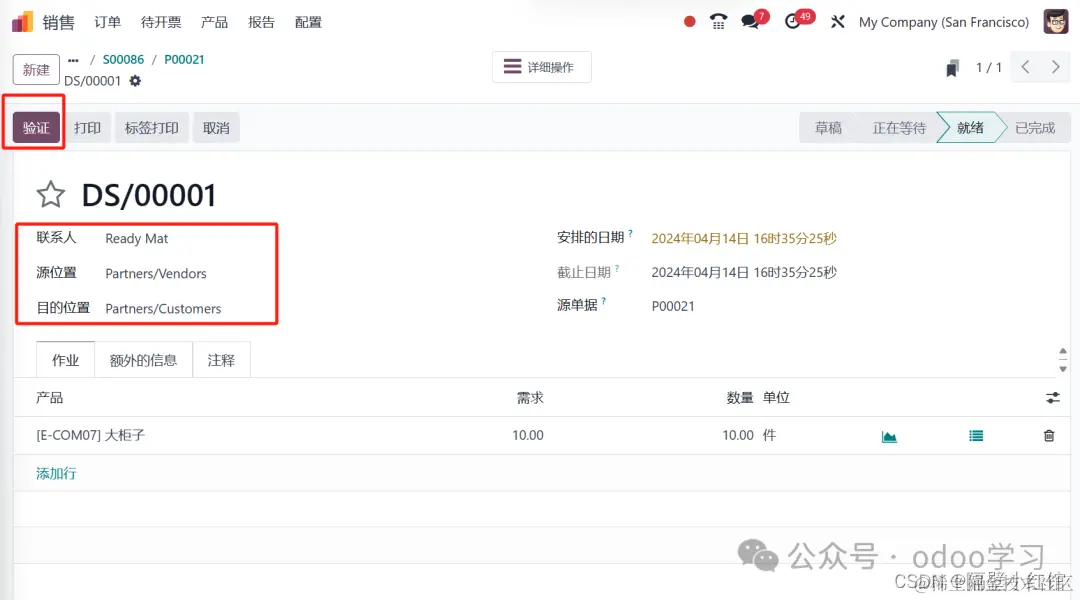1080x600 pixels.
Task: Delete 大柜子 line with trash icon
Action: (x=1048, y=435)
